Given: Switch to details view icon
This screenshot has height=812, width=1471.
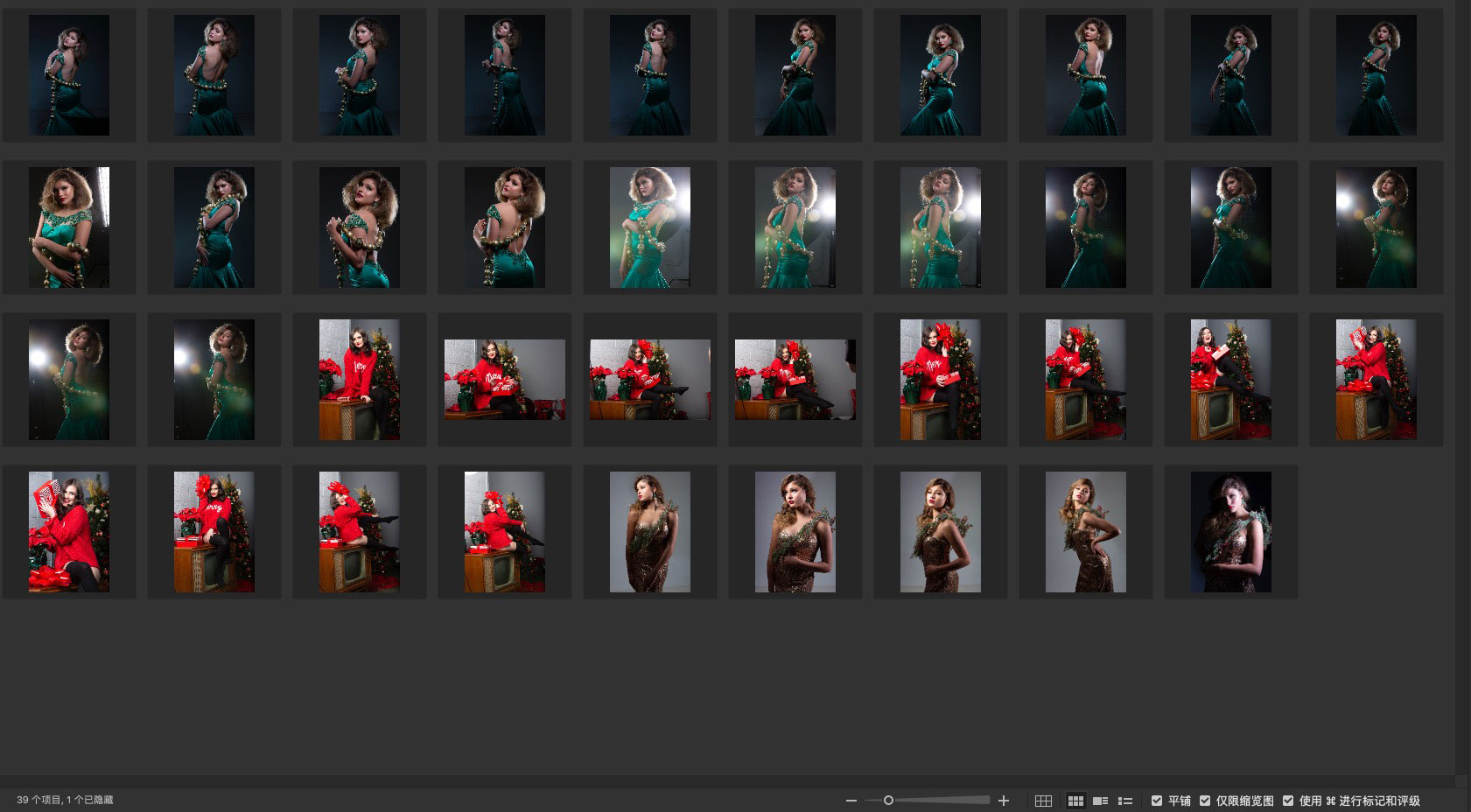Looking at the screenshot, I should (x=1101, y=801).
